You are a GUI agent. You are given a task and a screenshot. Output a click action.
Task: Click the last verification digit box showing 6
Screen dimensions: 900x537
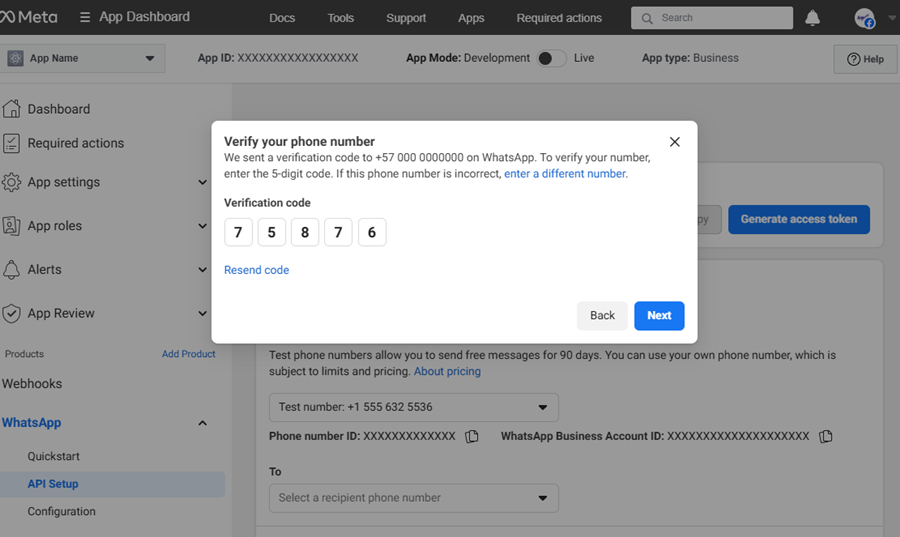tap(372, 232)
